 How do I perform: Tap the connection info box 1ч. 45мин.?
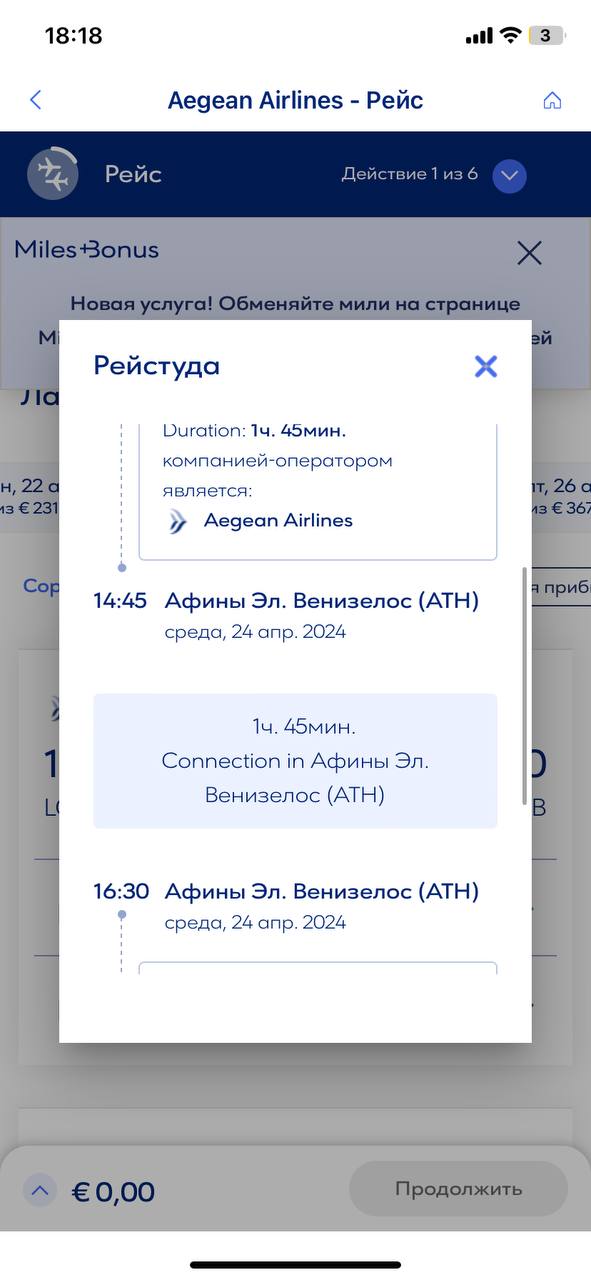pyautogui.click(x=295, y=761)
